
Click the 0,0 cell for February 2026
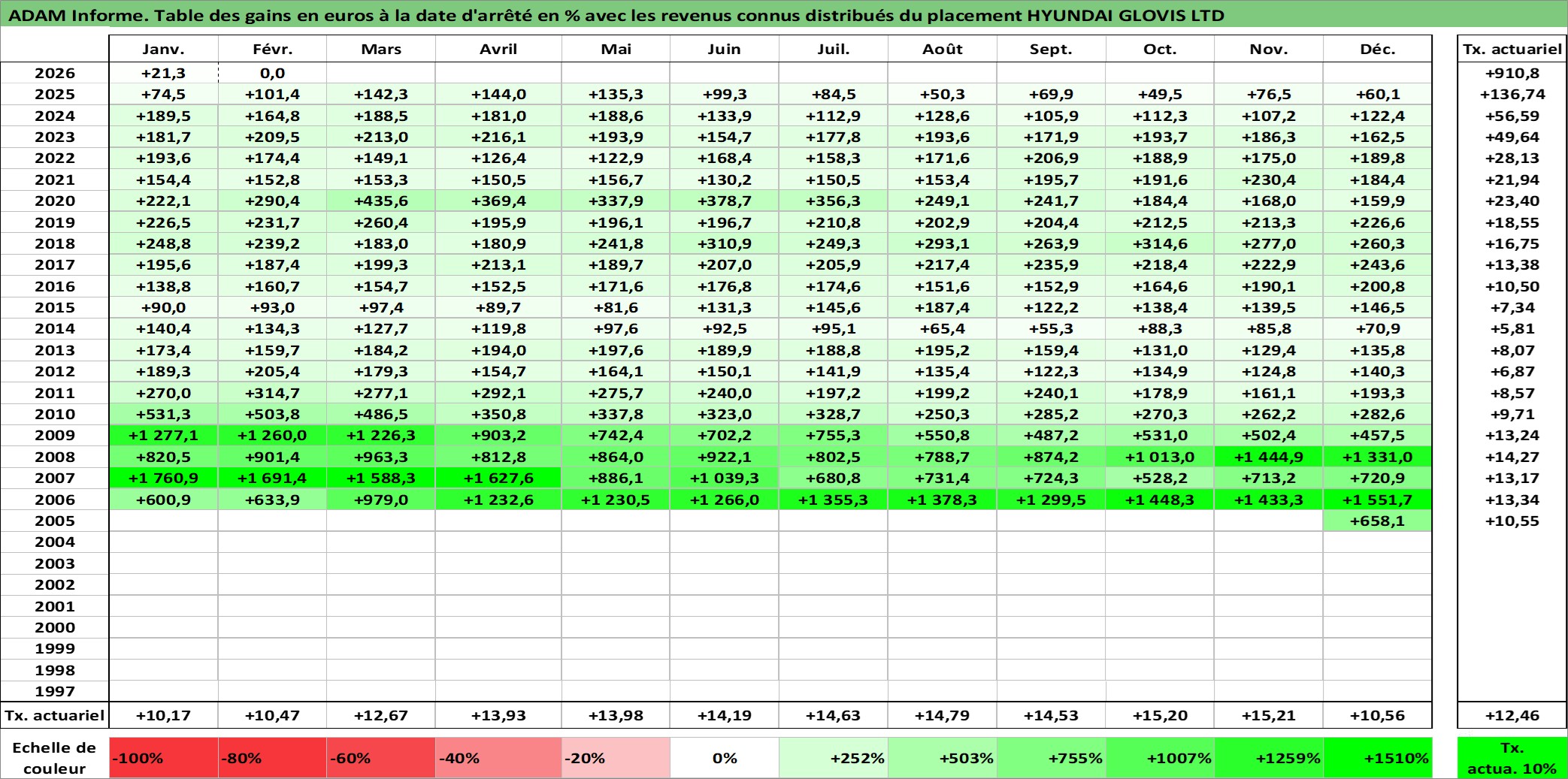[272, 73]
